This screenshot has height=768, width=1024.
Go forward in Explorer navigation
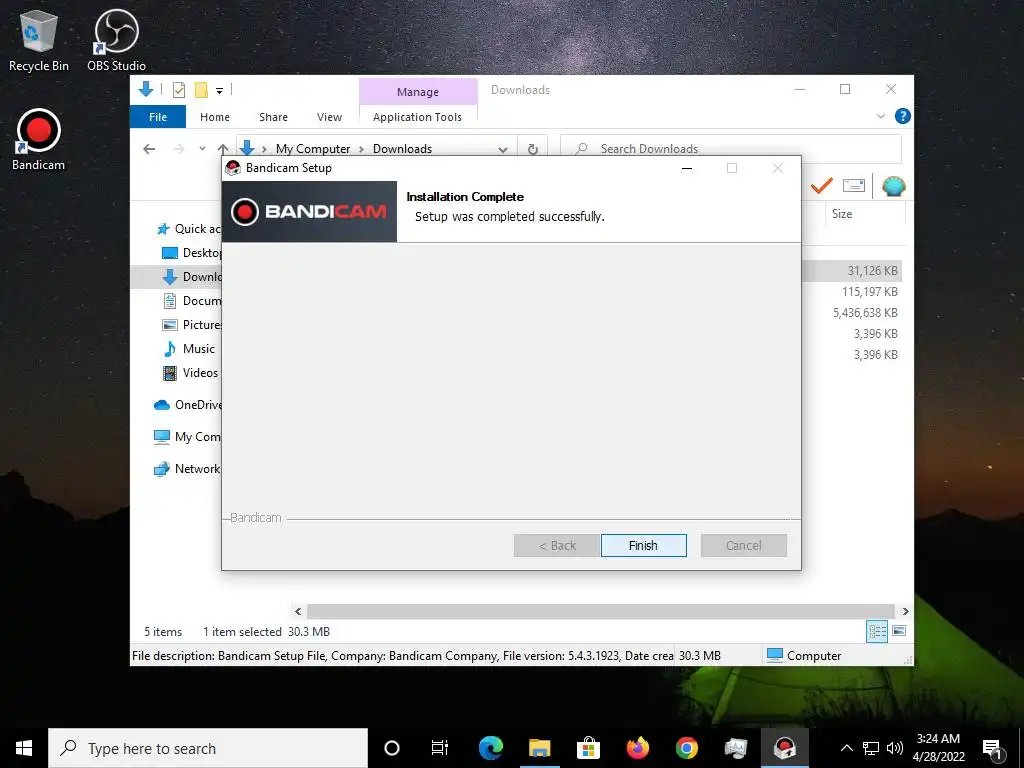pos(178,149)
